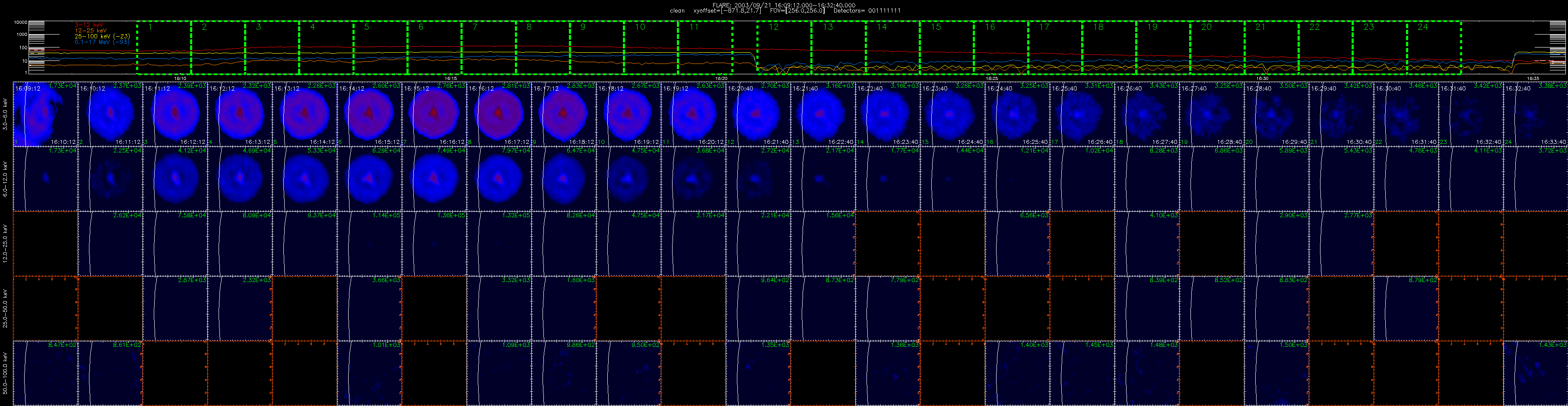Open the 50-100 keV image labeled 1.01E+03
The width and height of the screenshot is (1568, 406).
(x=369, y=373)
